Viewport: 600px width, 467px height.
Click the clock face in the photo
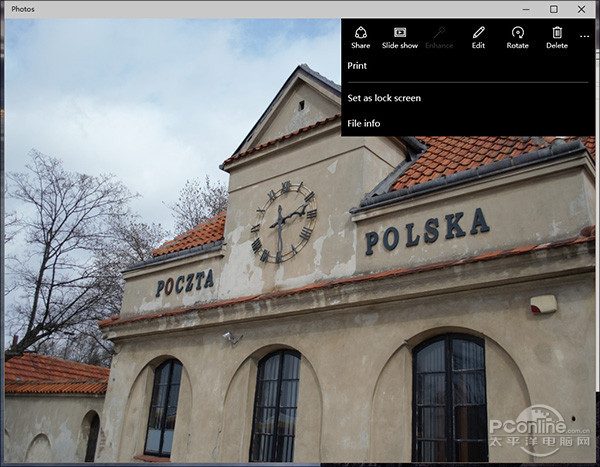click(284, 220)
